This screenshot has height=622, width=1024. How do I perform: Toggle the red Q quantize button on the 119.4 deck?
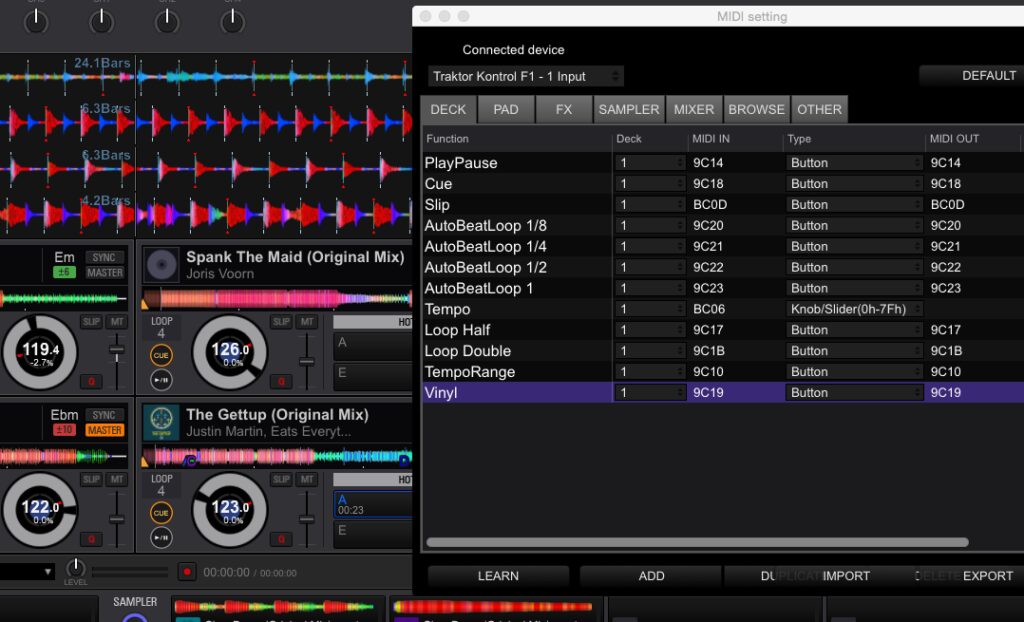point(91,382)
